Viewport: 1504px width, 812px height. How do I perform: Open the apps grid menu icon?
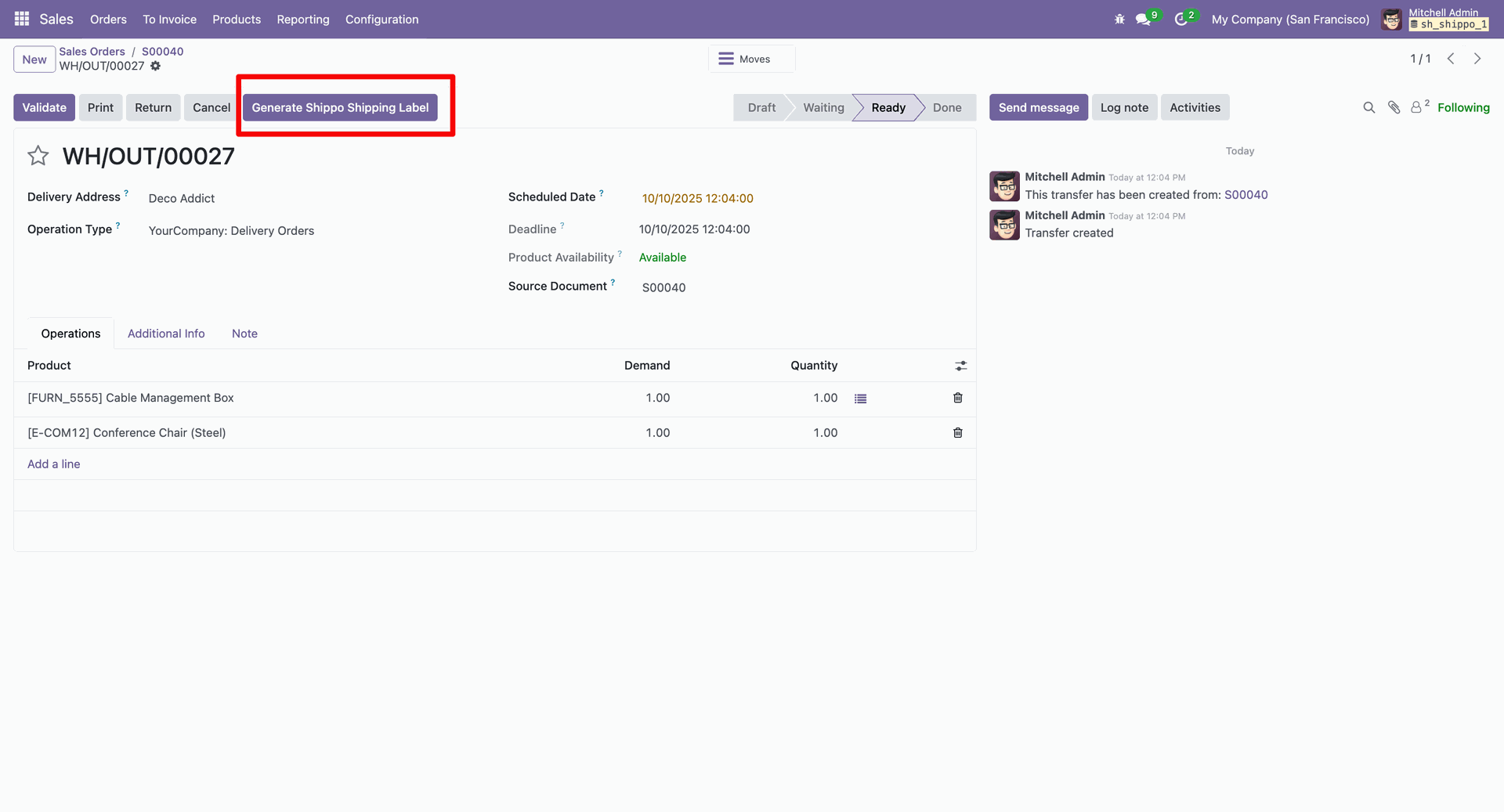22,19
